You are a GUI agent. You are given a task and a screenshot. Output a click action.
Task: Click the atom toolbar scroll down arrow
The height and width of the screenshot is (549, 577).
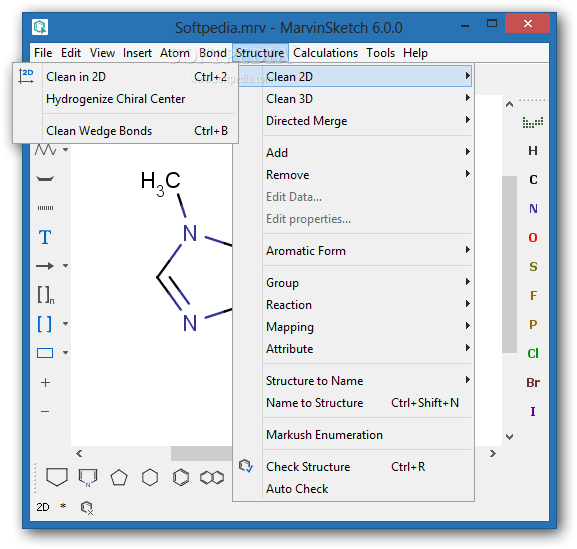point(509,437)
